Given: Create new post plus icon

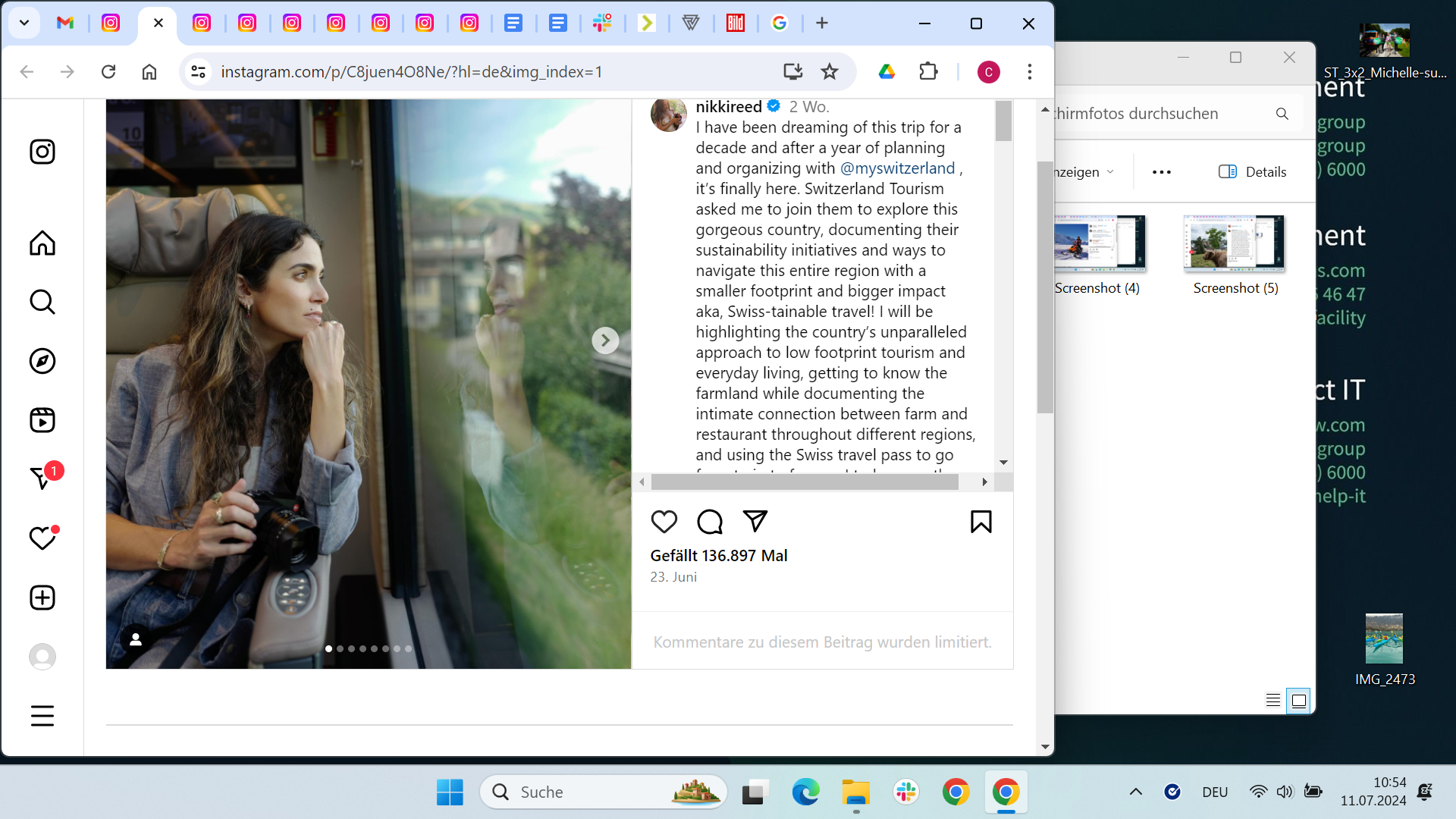Looking at the screenshot, I should point(42,598).
